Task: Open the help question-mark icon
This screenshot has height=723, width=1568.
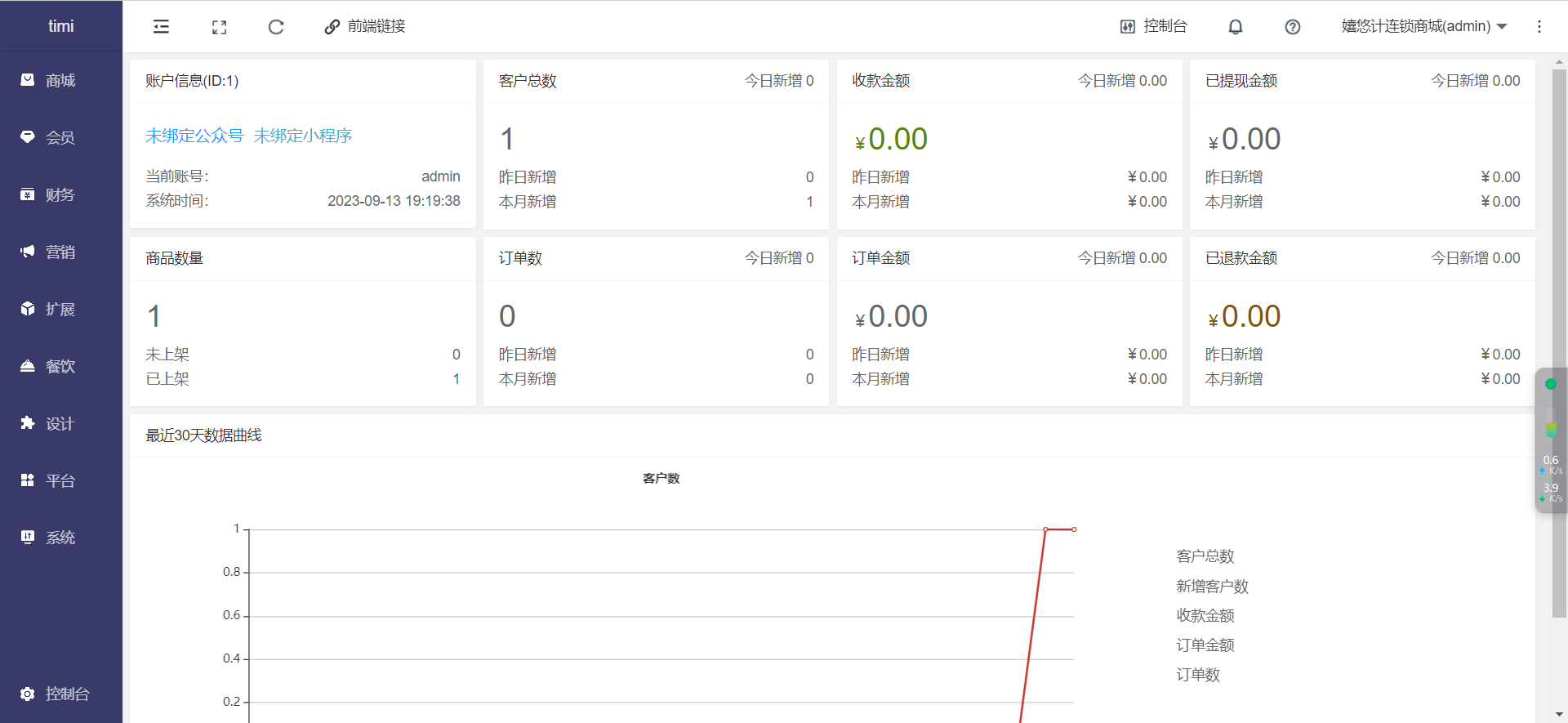Action: click(x=1293, y=27)
